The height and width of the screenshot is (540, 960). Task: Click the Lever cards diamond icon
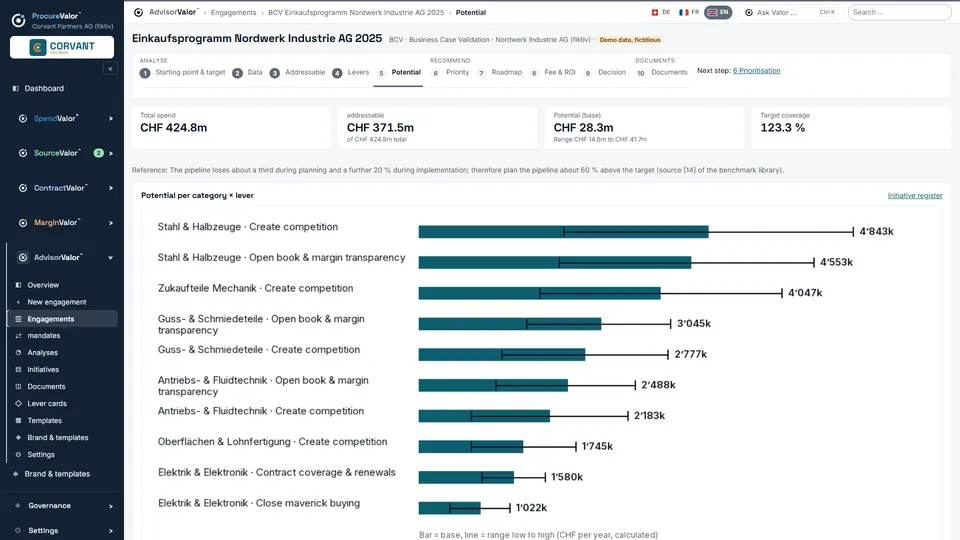tap(18, 403)
